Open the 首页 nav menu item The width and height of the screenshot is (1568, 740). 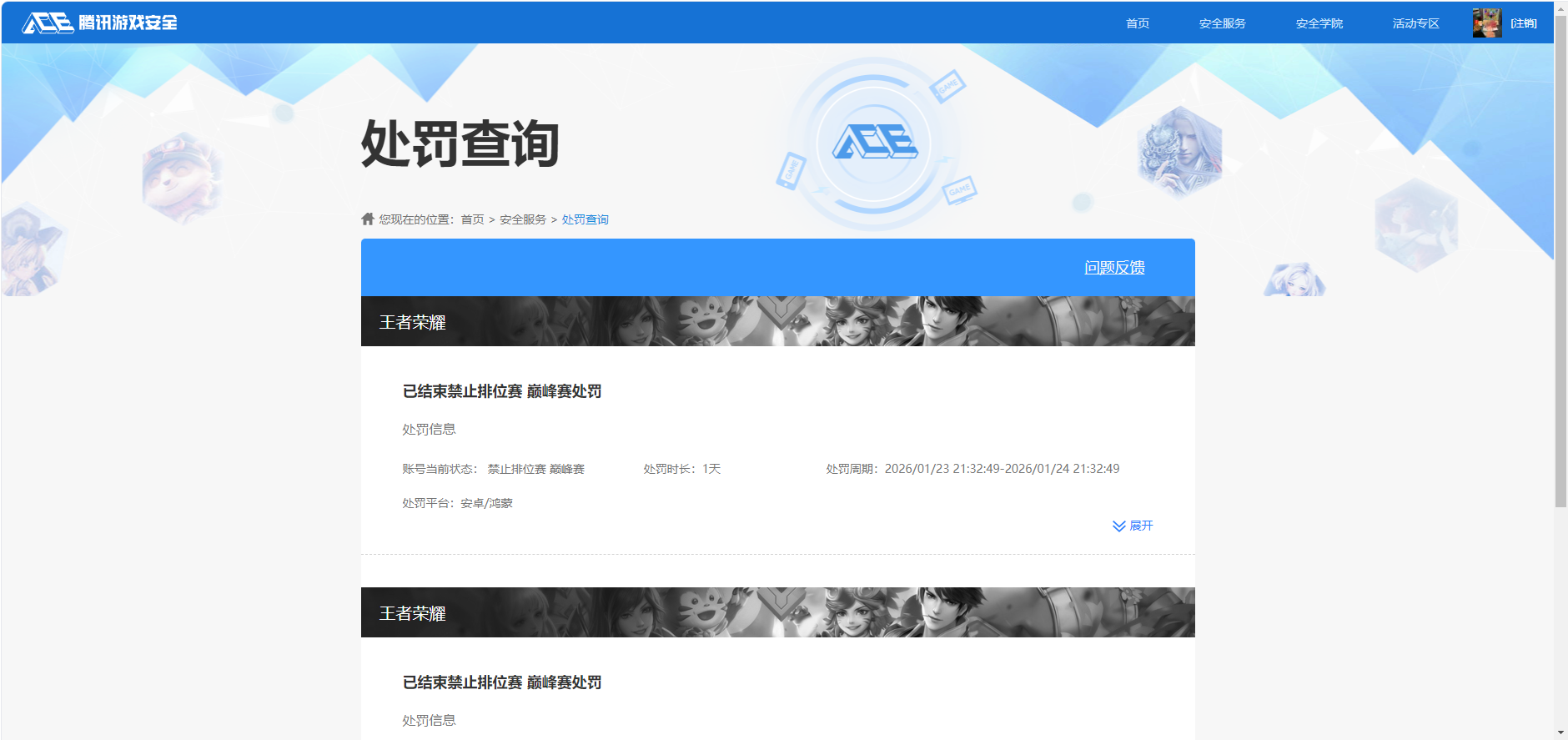click(1138, 23)
